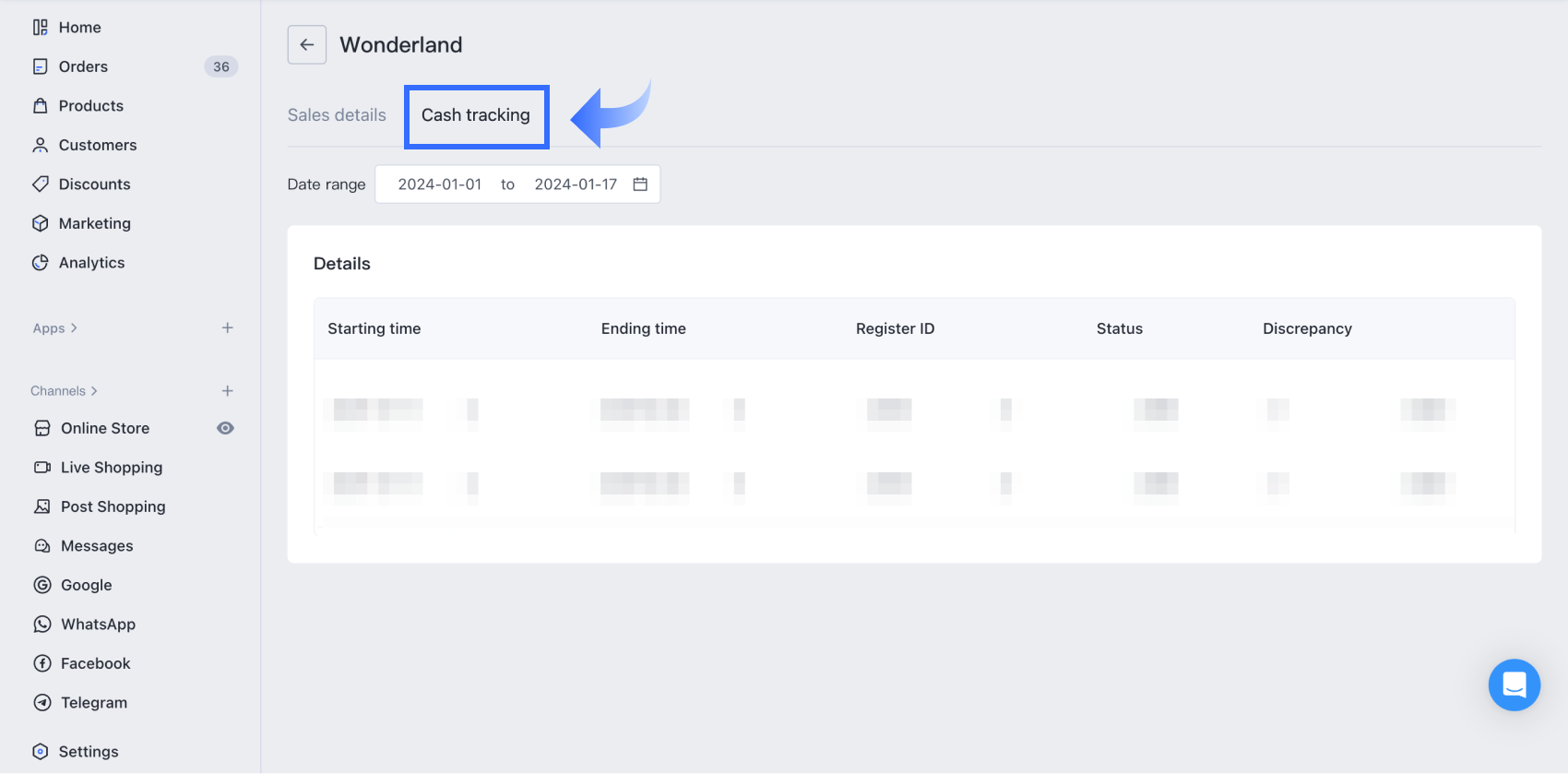Toggle Online Store visibility eye icon
The image size is (1568, 774).
(x=225, y=428)
